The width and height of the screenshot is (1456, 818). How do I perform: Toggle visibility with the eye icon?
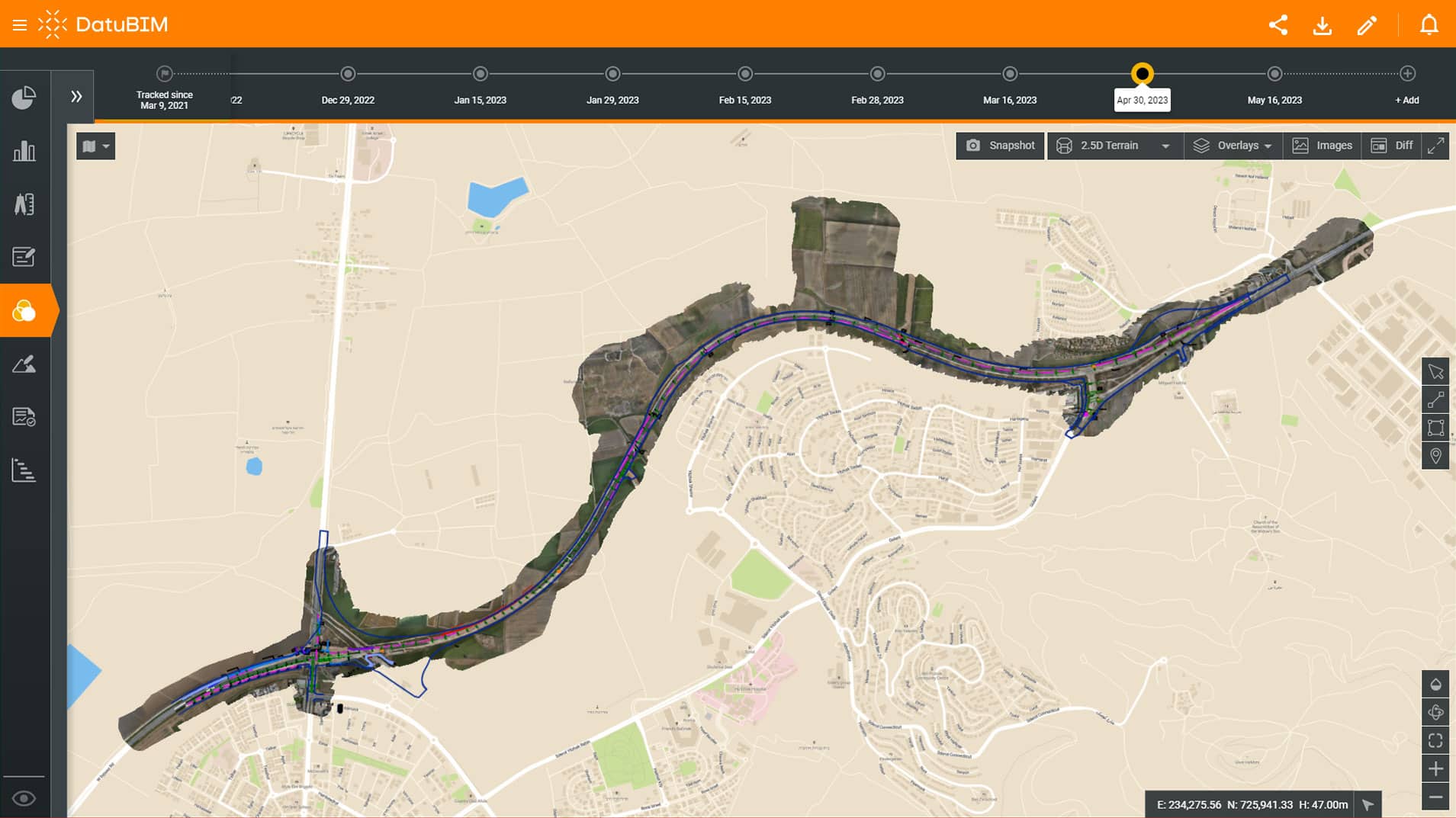[x=24, y=797]
